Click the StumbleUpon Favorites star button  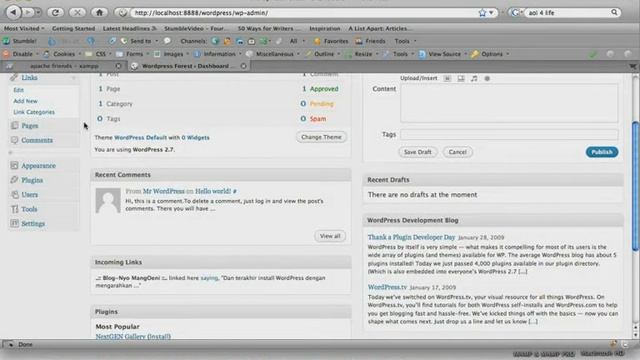pyautogui.click(x=331, y=41)
